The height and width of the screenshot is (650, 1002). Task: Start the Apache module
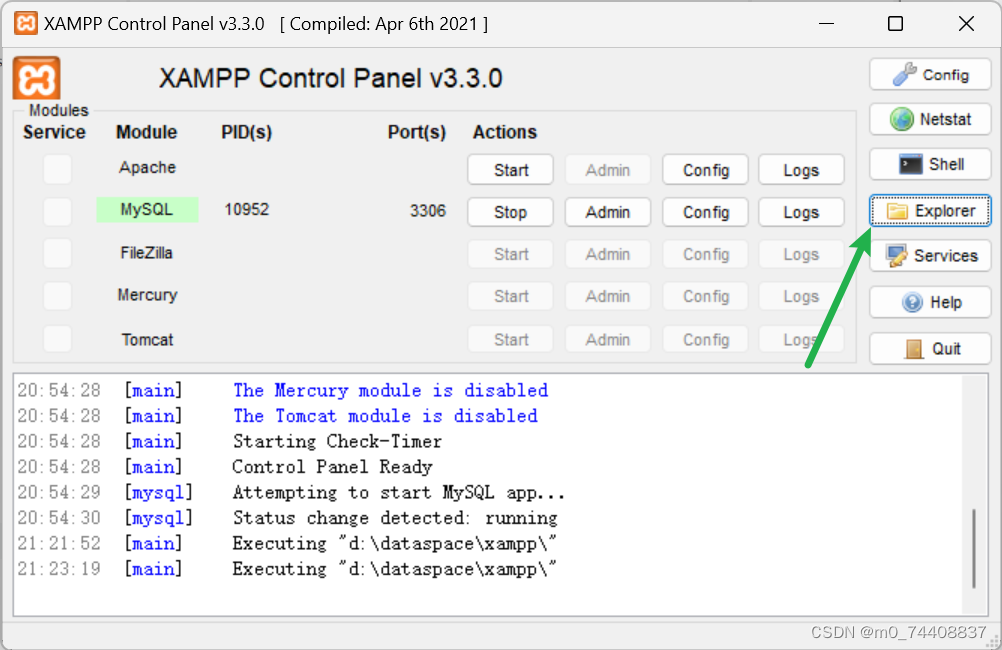pos(511,170)
